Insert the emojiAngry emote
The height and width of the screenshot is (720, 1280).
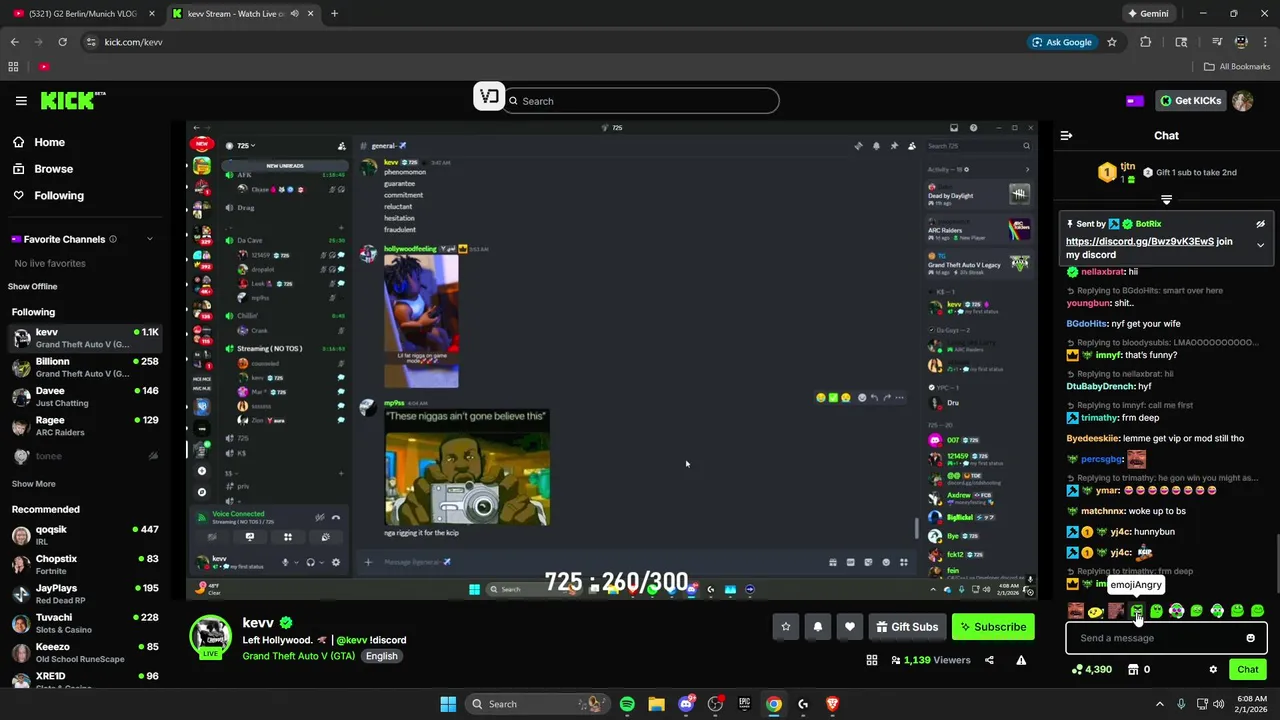point(1137,611)
